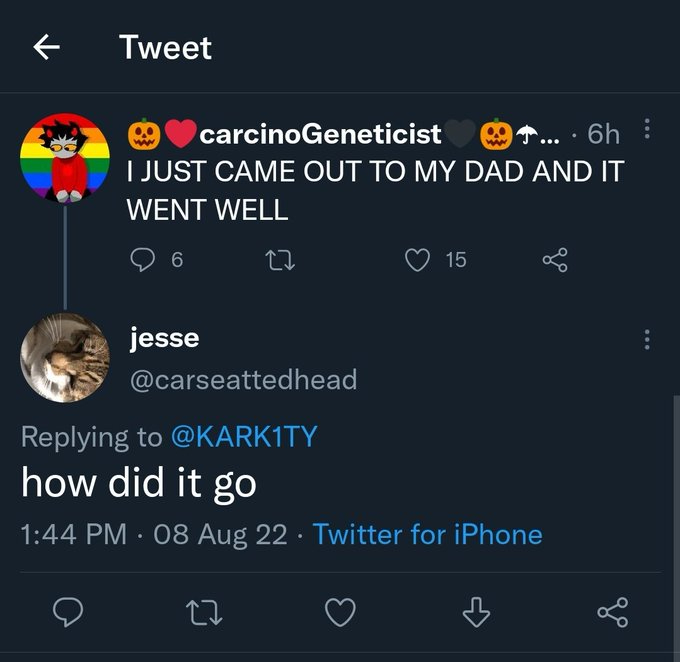This screenshot has height=662, width=680.
Task: Open the @KARK1TY mention link
Action: [x=244, y=436]
